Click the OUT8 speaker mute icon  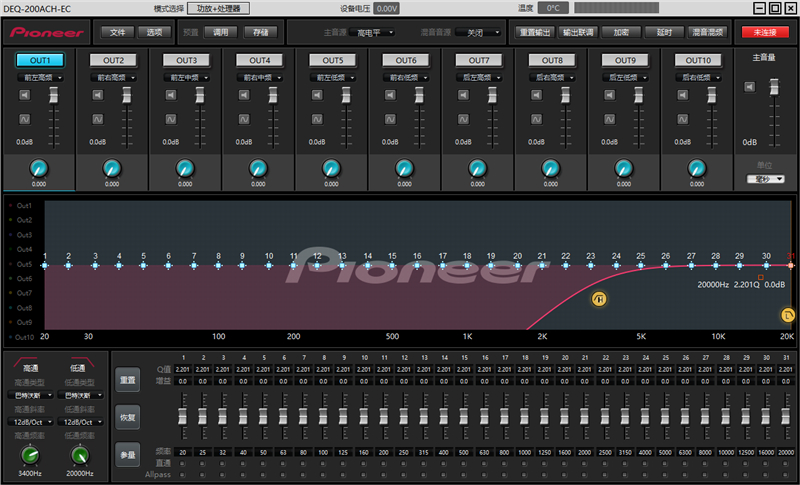coord(538,96)
